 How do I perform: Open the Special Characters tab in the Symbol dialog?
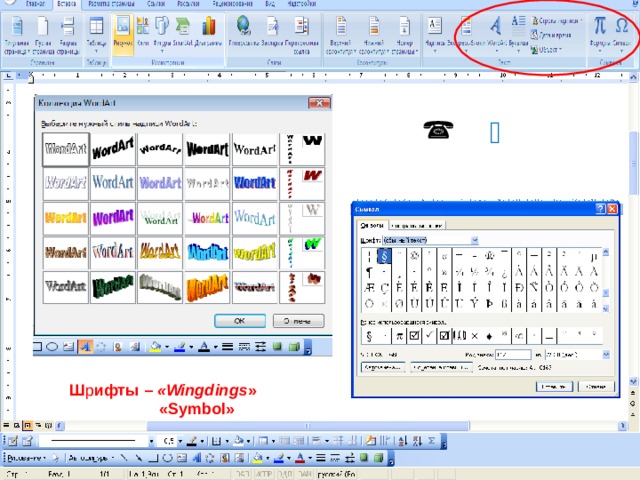pyautogui.click(x=416, y=225)
